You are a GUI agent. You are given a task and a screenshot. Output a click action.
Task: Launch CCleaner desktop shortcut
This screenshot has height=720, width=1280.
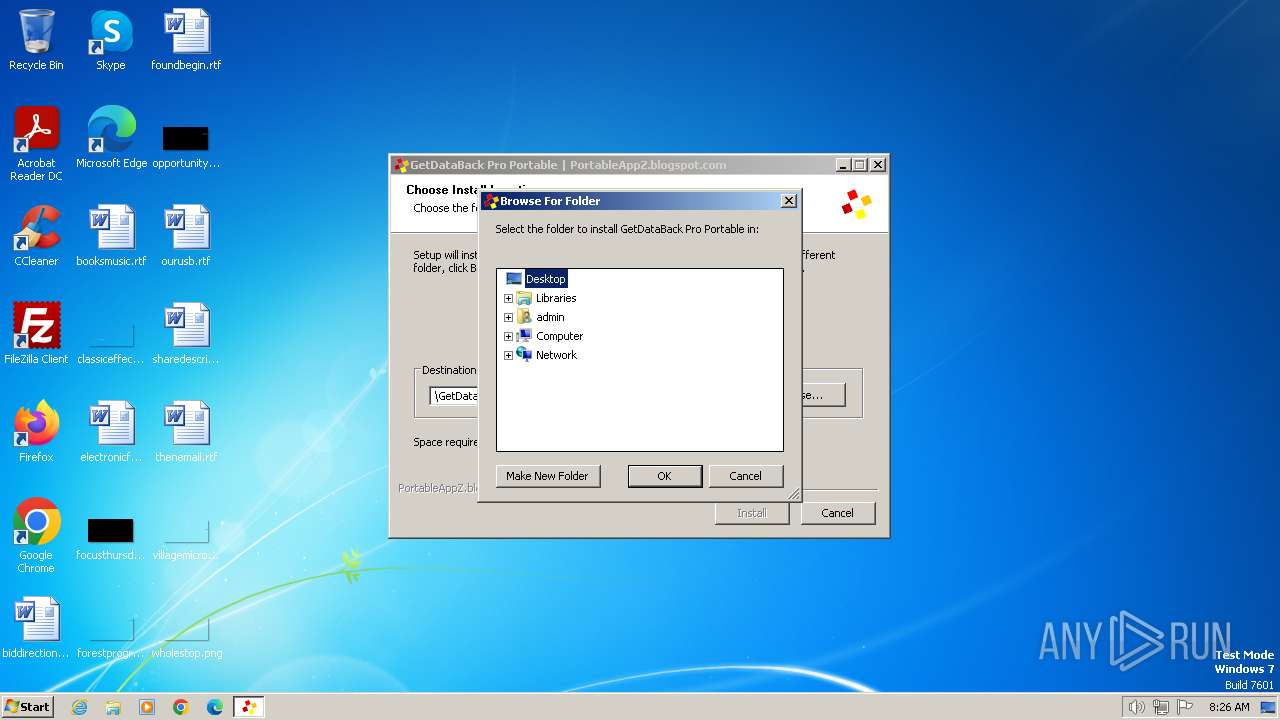pos(36,236)
